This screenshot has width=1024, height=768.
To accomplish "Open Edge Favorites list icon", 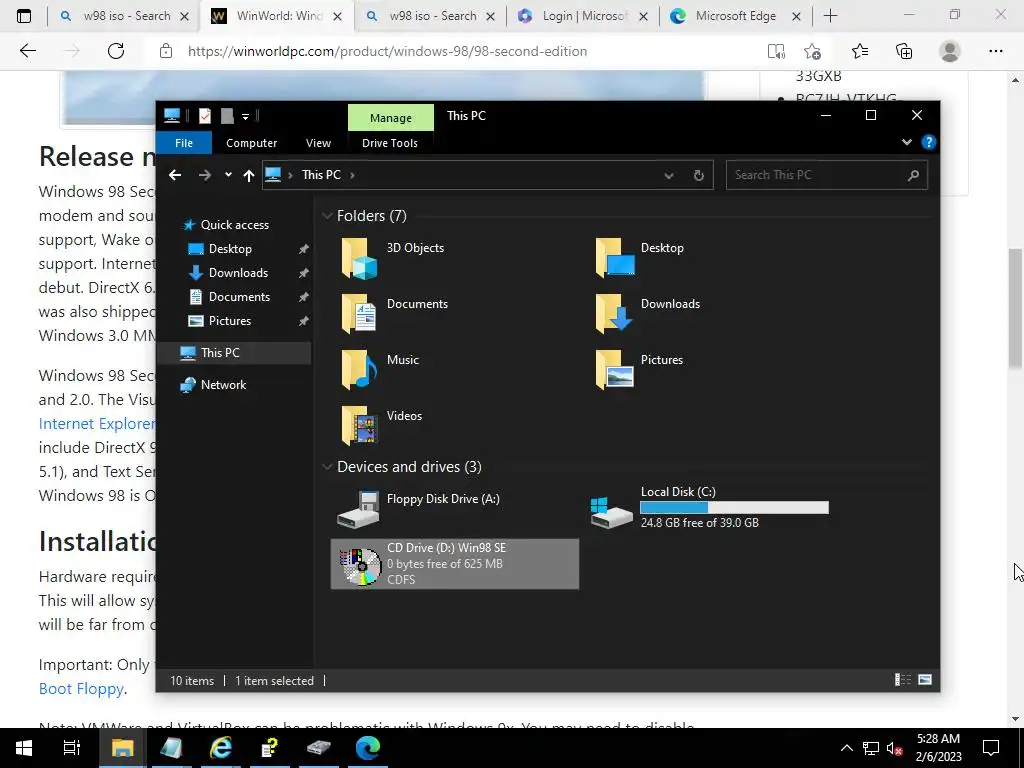I will [860, 51].
